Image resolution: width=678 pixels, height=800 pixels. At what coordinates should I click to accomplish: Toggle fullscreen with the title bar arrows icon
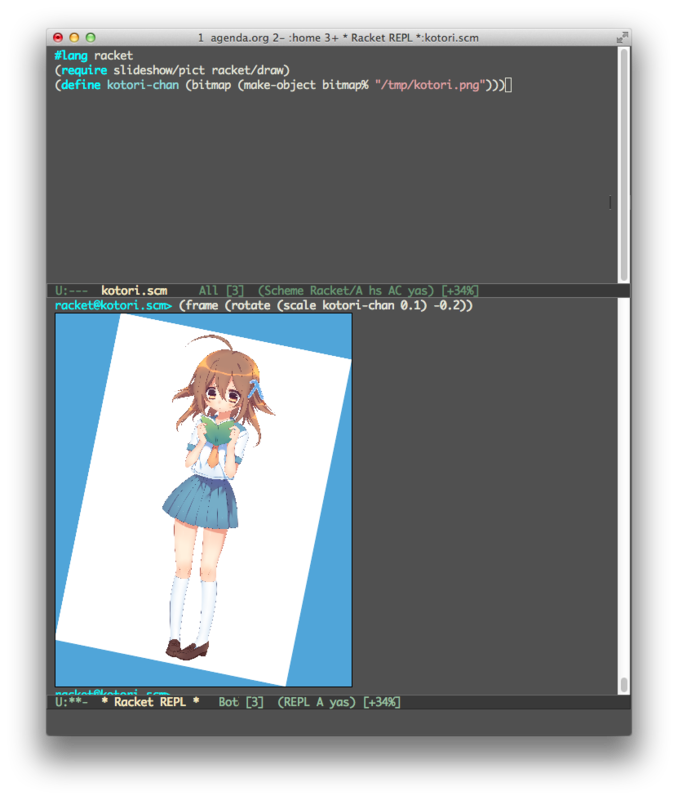(x=622, y=37)
